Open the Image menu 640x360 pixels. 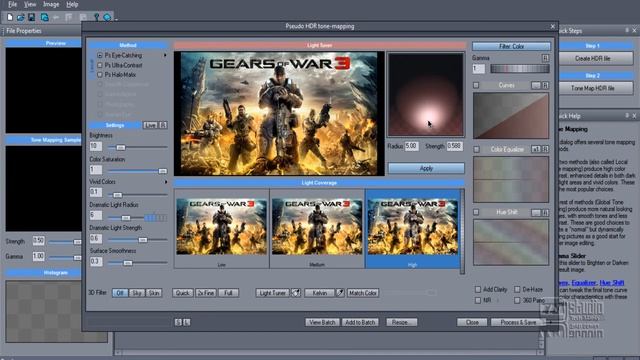pos(51,4)
